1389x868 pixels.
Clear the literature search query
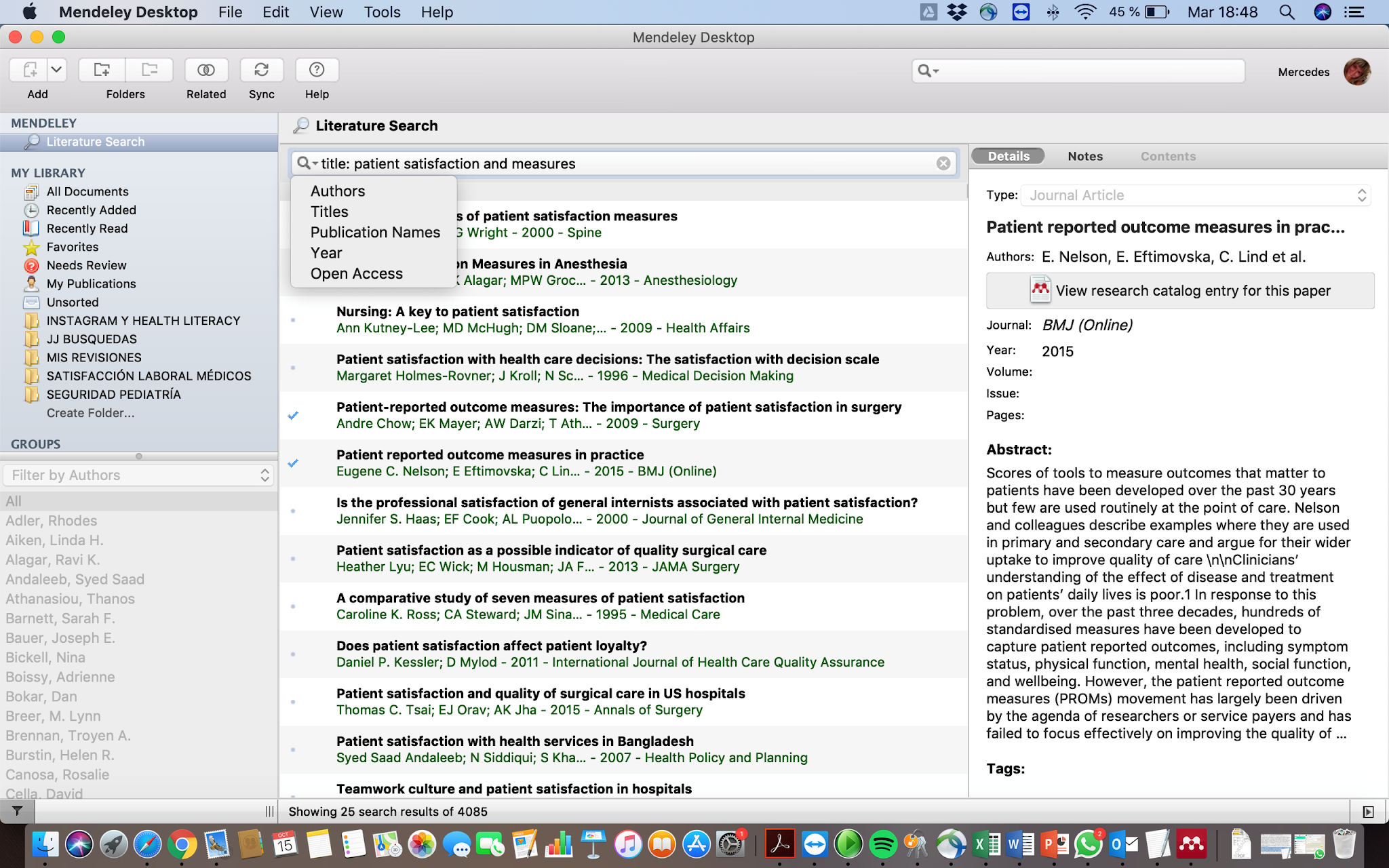[x=943, y=163]
